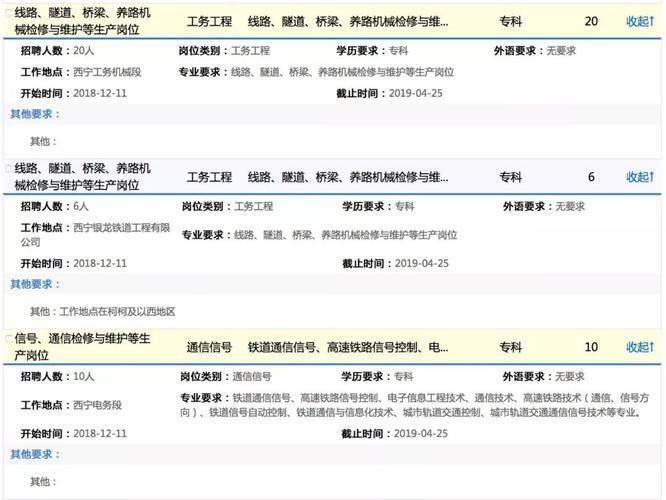
Task: Click 截止时间 2019-04-25 in first job
Action: point(416,93)
